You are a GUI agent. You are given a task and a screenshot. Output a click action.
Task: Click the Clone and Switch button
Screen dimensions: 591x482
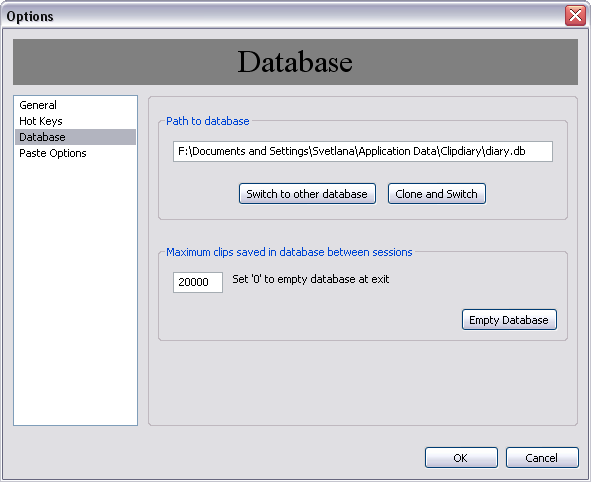(436, 194)
